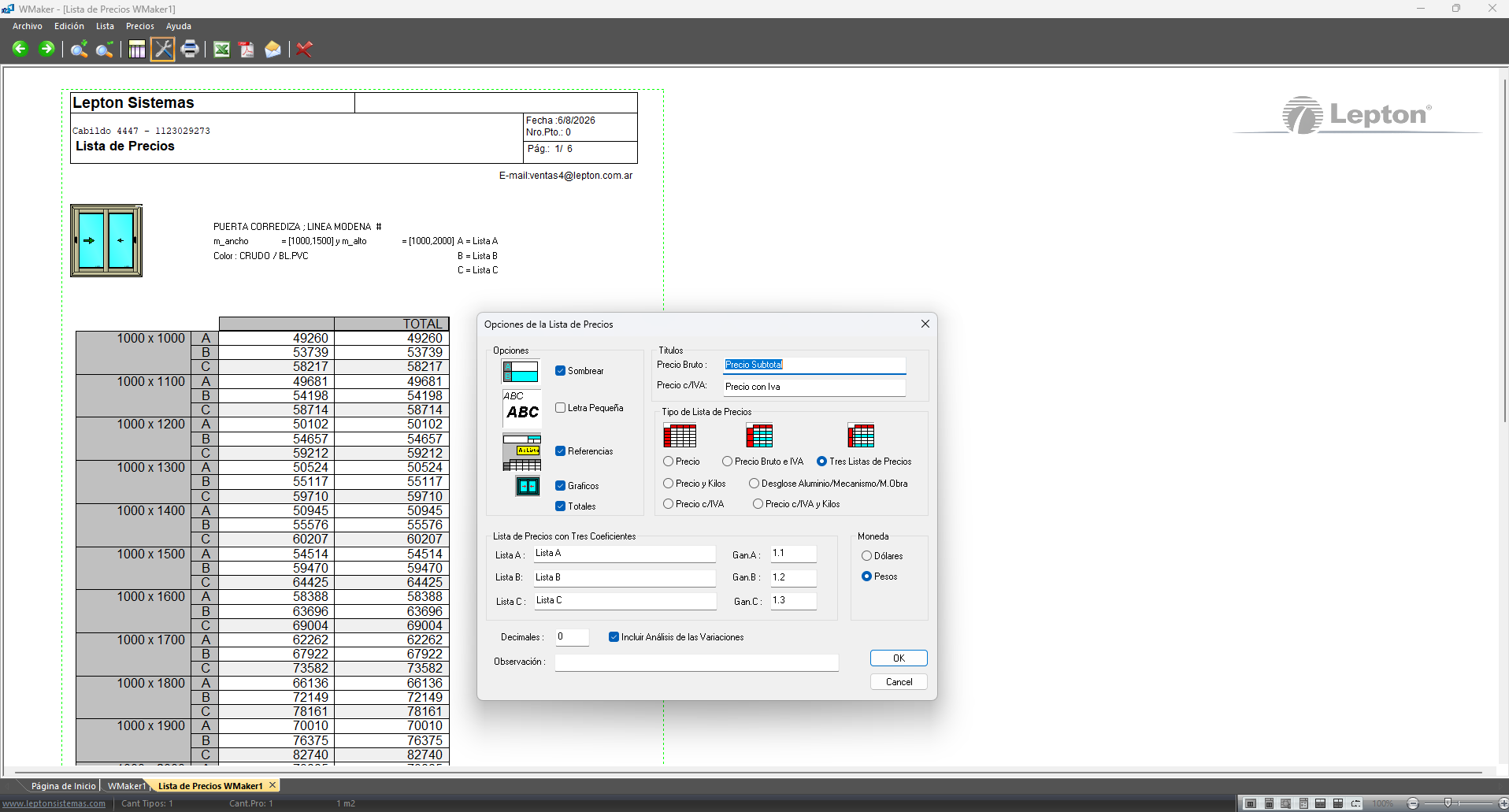Print the price list via printer icon
The width and height of the screenshot is (1509, 812).
point(190,50)
